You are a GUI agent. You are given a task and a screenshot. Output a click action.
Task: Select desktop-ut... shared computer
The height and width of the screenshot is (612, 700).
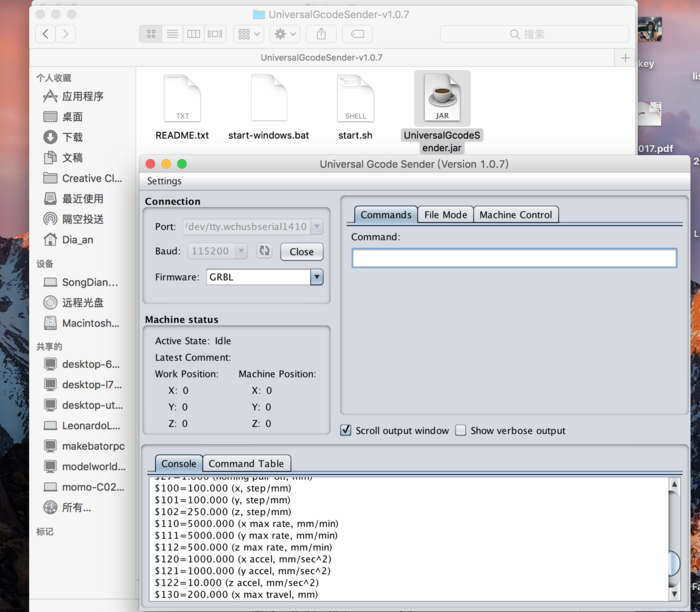coord(83,405)
